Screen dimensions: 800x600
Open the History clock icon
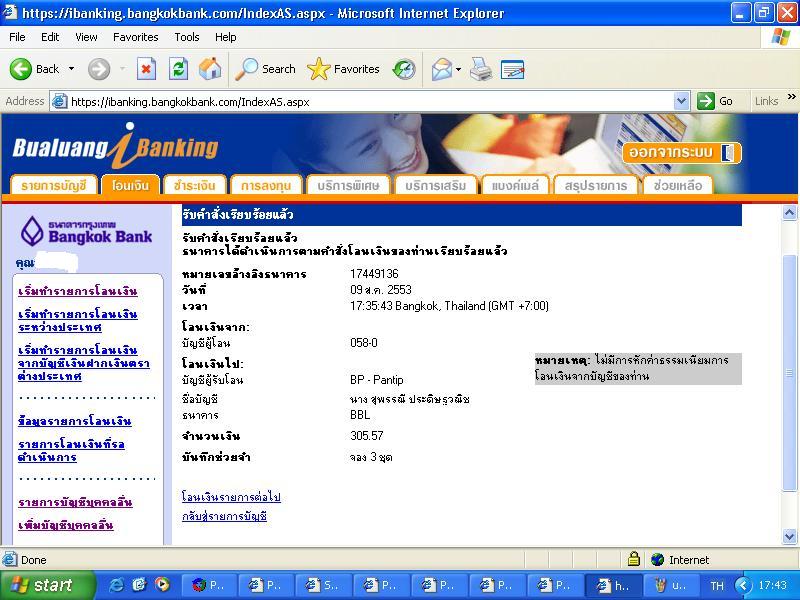coord(404,69)
